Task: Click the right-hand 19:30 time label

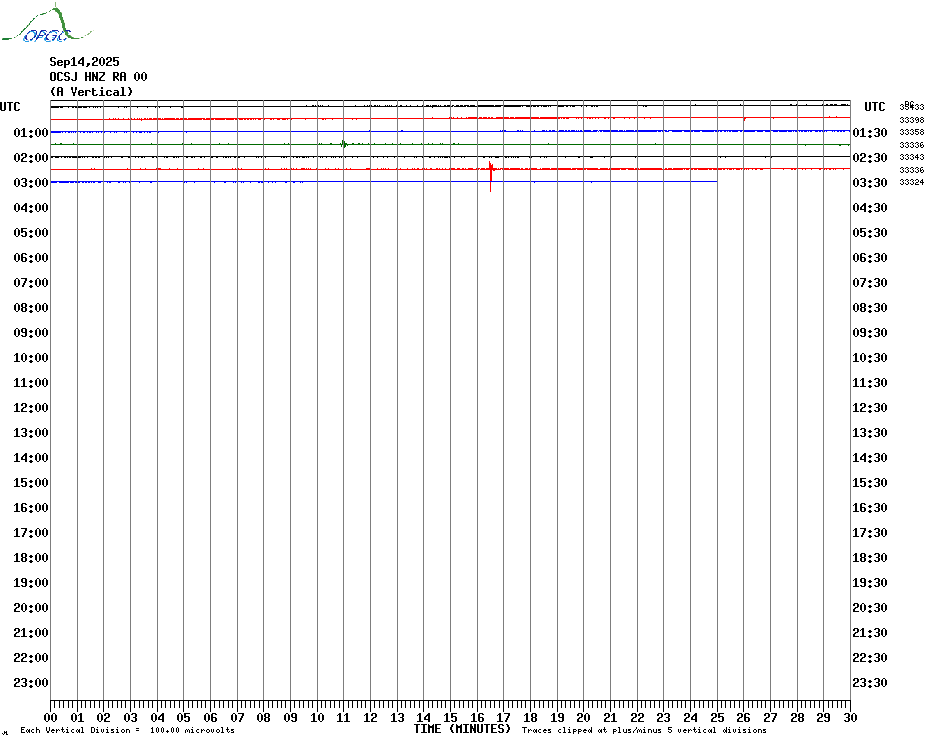Action: pyautogui.click(x=870, y=583)
